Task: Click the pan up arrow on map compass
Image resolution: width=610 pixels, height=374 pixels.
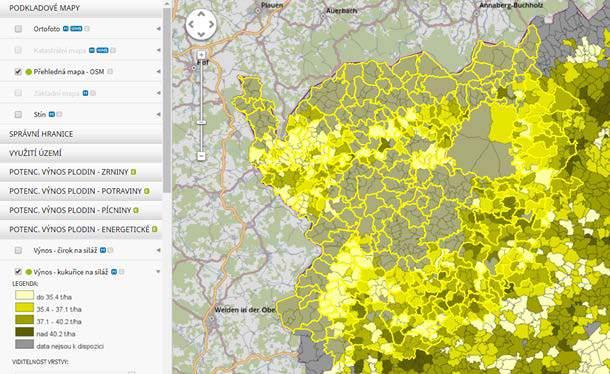Action: pos(201,14)
